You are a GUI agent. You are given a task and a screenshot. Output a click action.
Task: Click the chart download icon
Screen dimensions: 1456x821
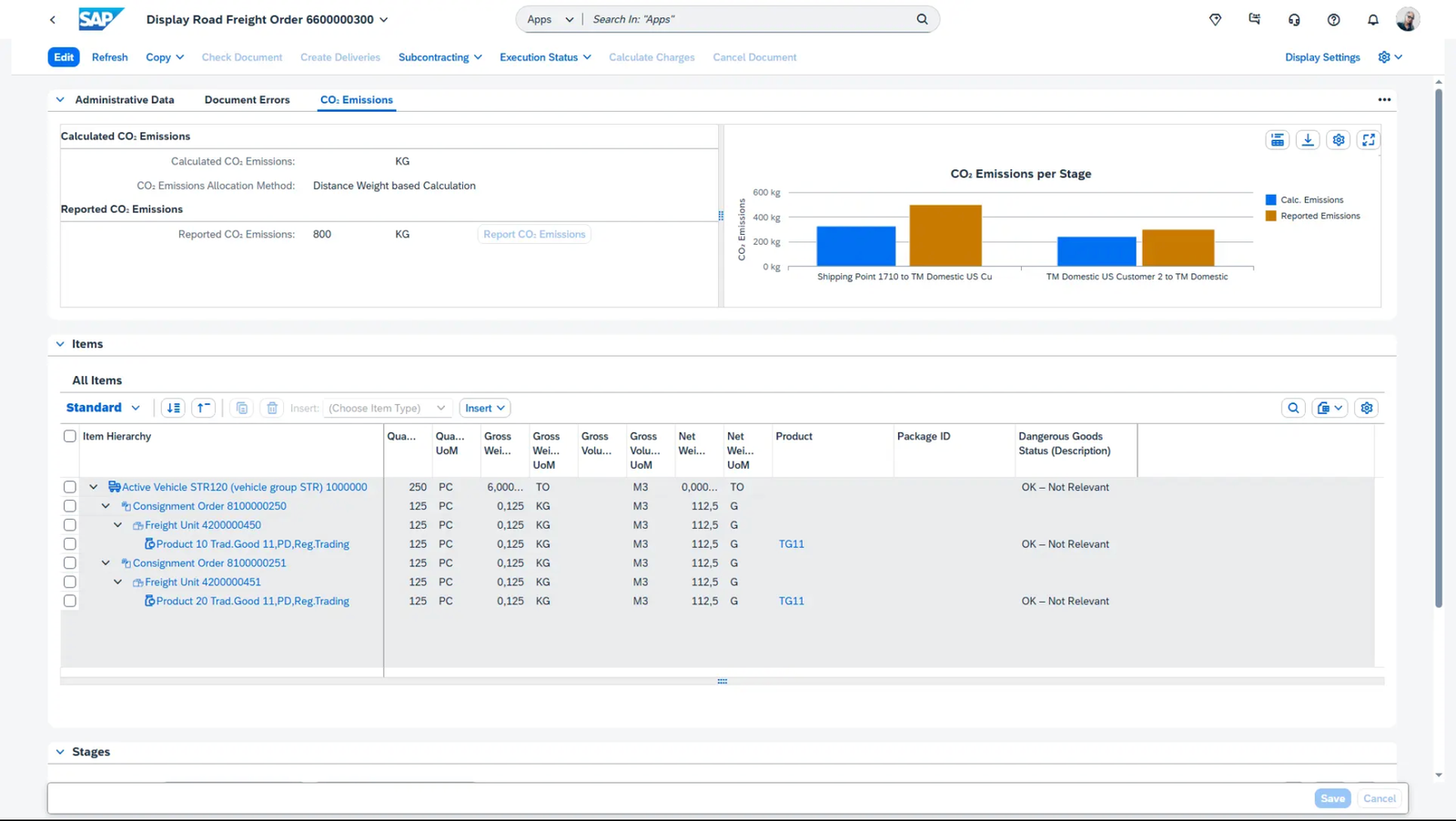1308,140
